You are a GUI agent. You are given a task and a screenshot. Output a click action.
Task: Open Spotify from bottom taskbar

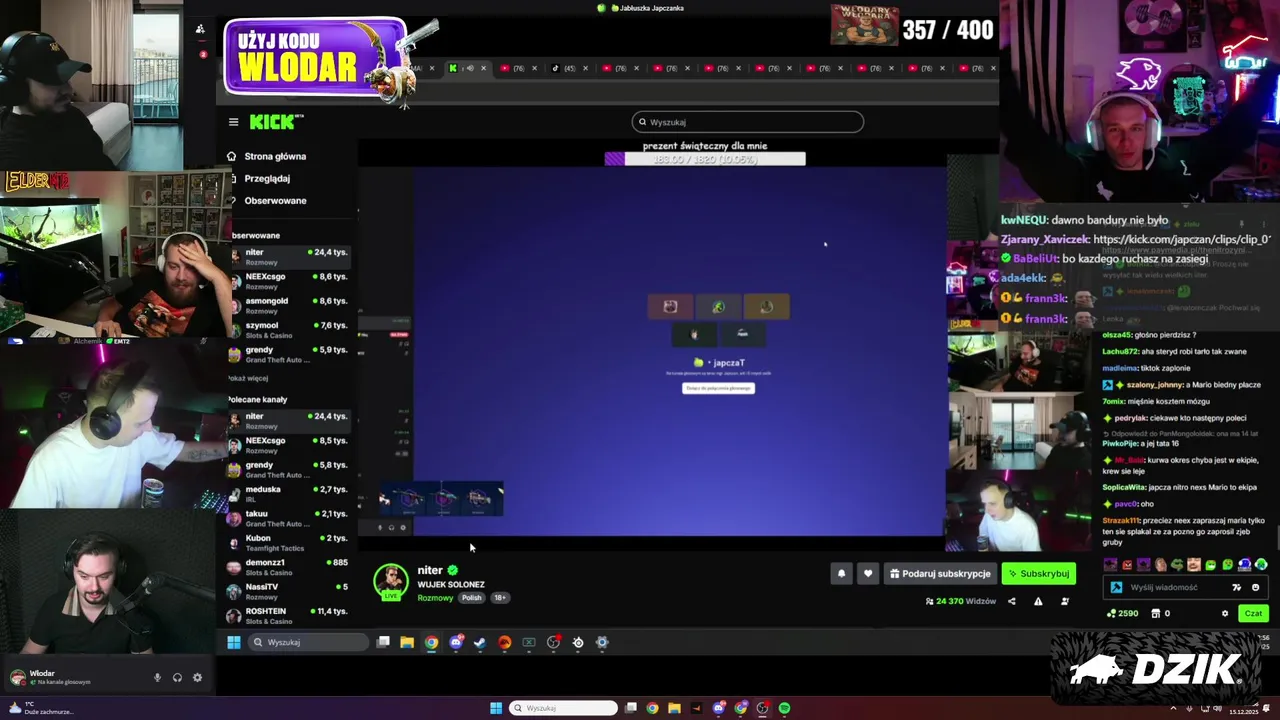click(785, 708)
